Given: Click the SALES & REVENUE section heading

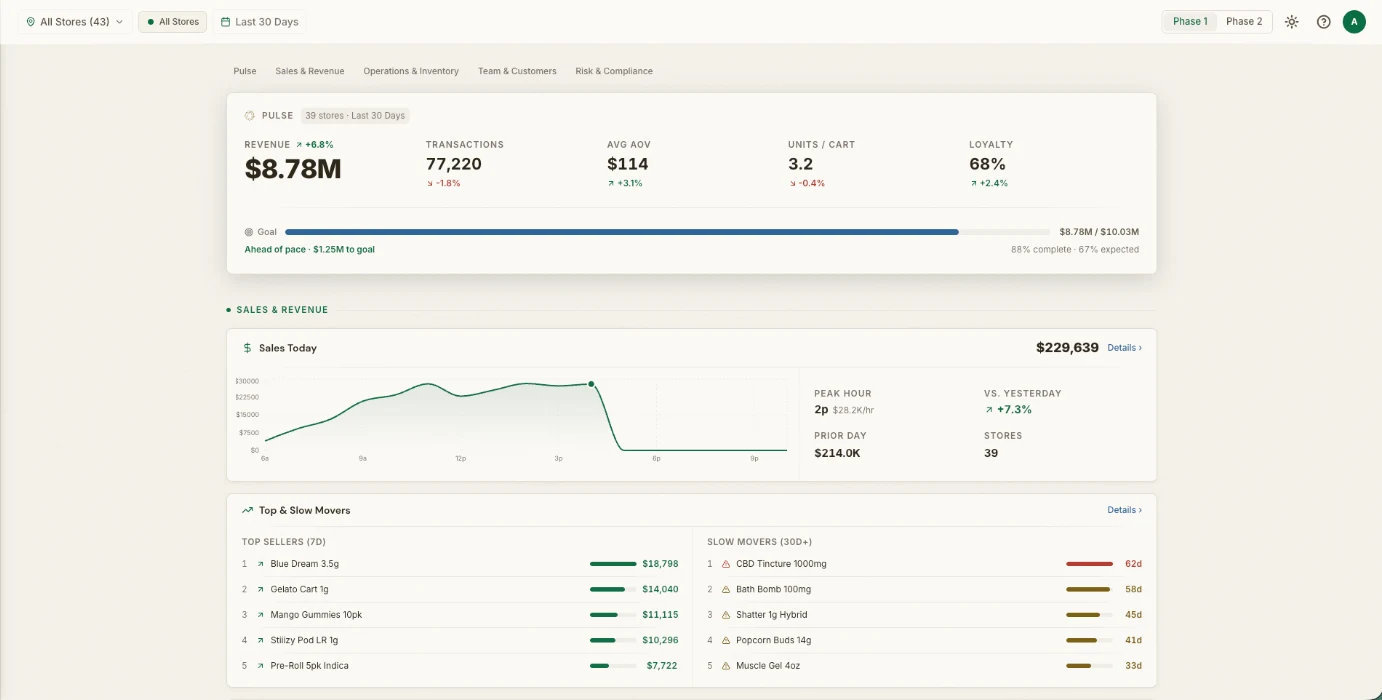Looking at the screenshot, I should [x=282, y=310].
